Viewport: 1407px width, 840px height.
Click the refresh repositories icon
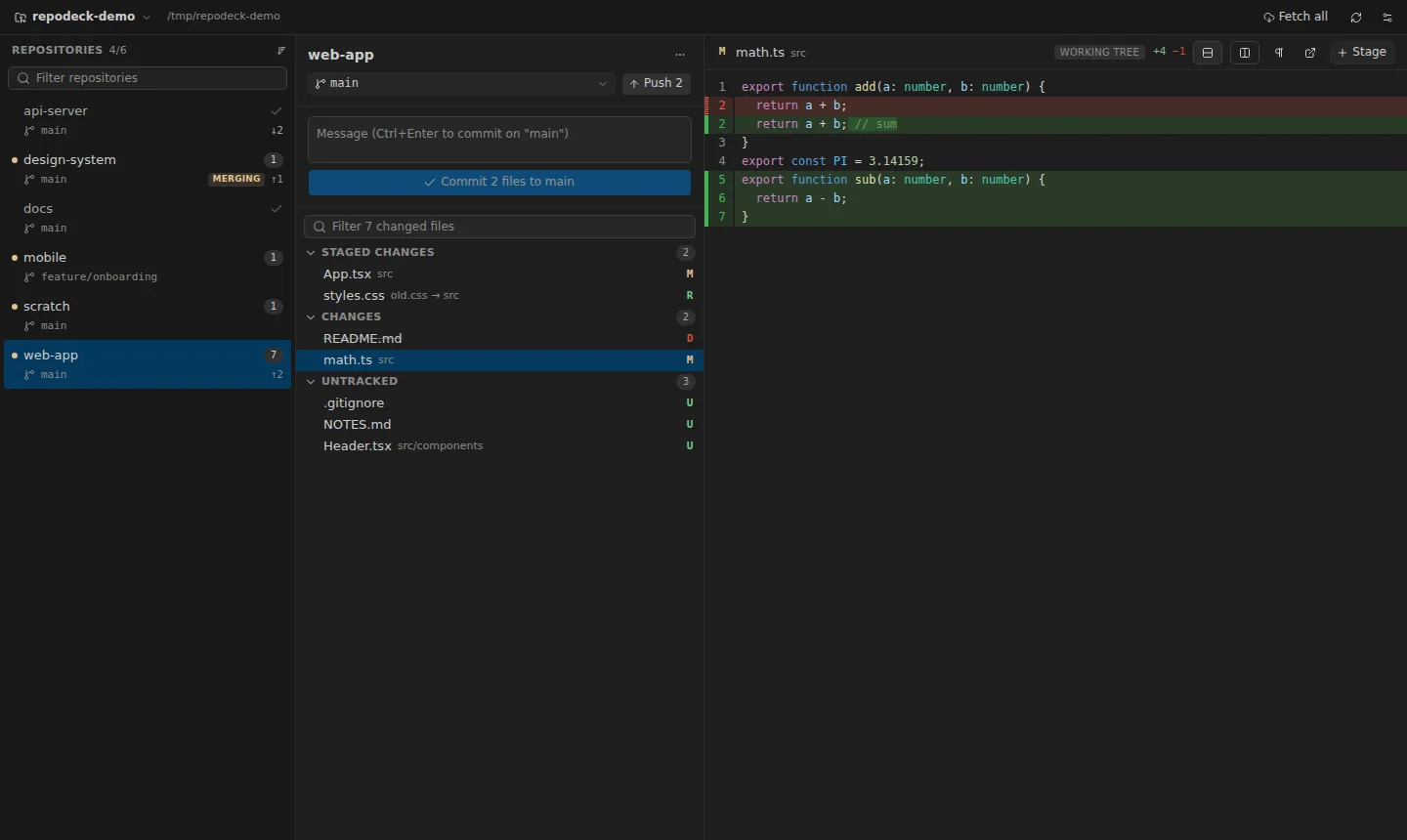(x=1356, y=18)
